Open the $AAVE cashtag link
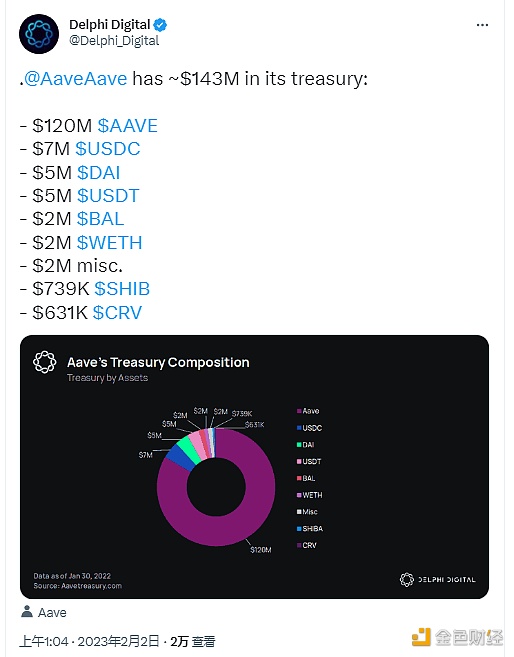514x657 pixels. click(128, 126)
